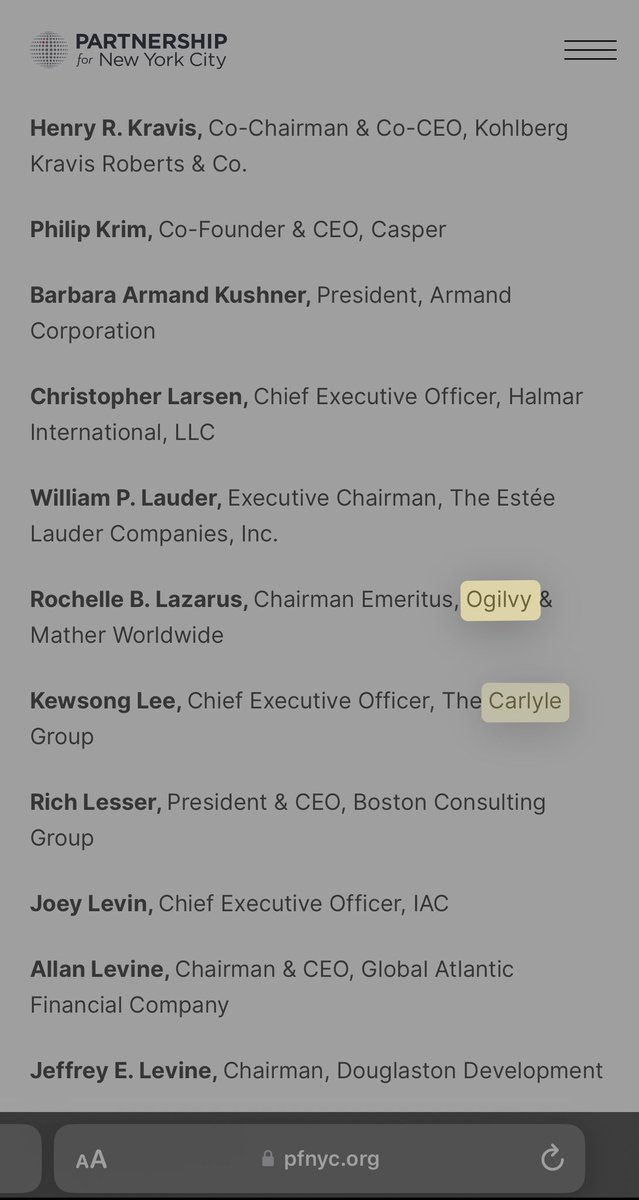Select the name Henry R. Kravis

coord(116,128)
